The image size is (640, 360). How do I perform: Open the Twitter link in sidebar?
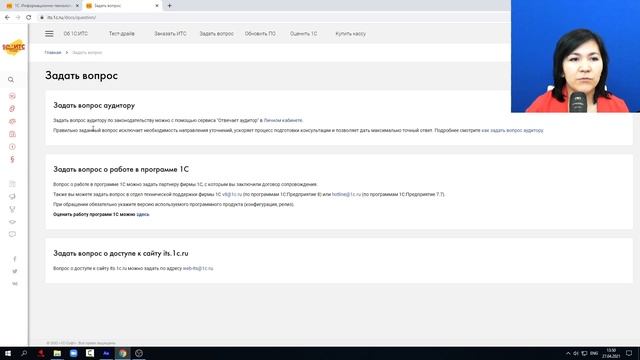[15, 271]
